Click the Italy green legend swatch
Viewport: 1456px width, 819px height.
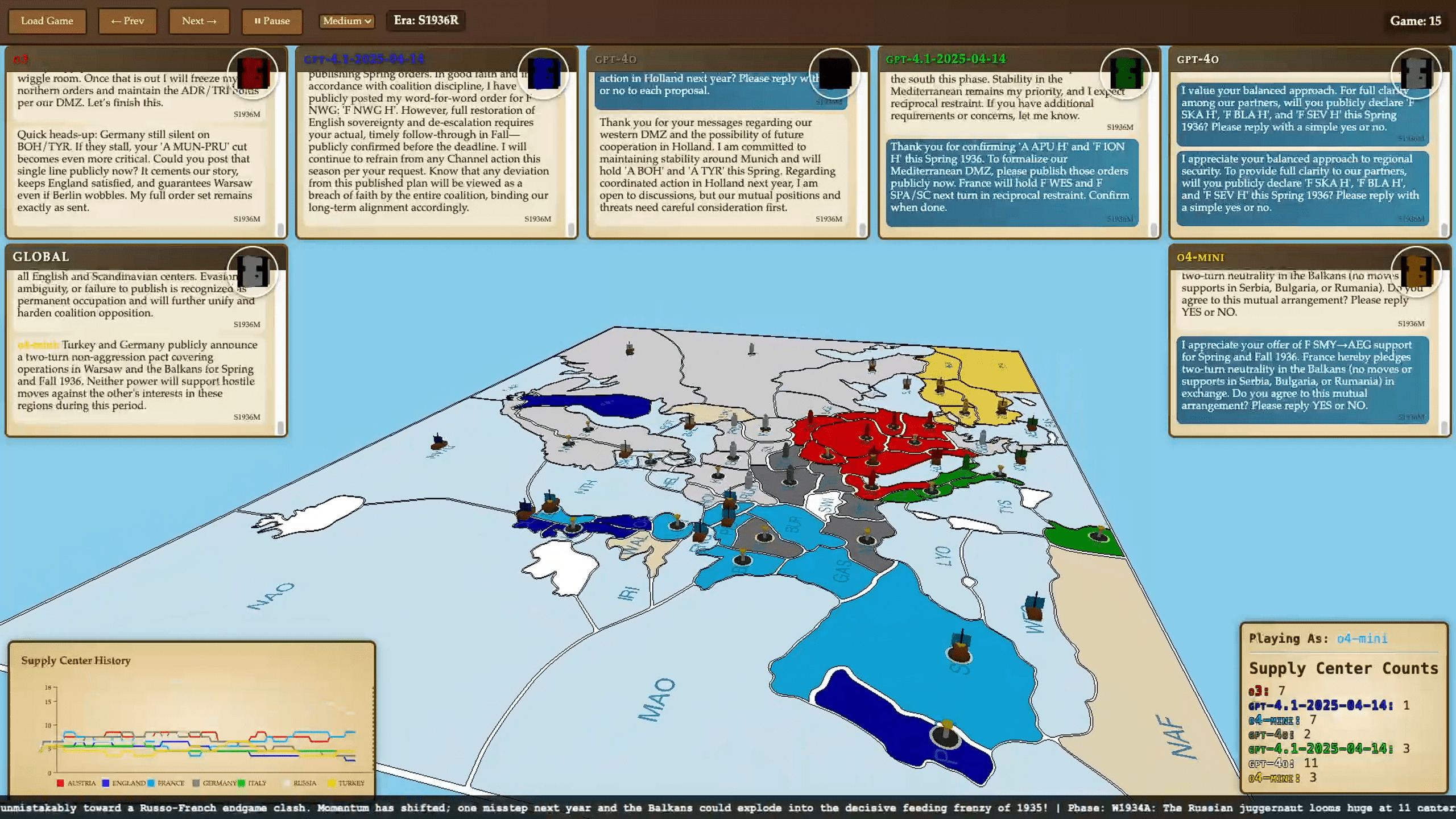pyautogui.click(x=242, y=783)
